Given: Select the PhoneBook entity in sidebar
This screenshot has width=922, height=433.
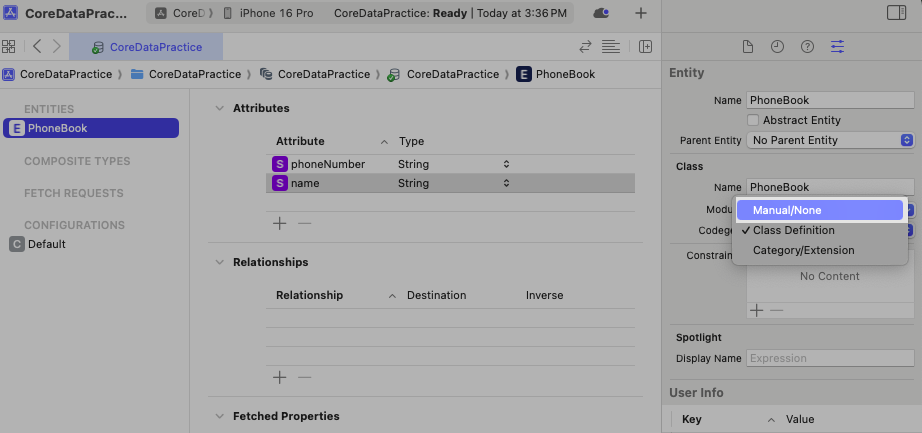Looking at the screenshot, I should (91, 128).
